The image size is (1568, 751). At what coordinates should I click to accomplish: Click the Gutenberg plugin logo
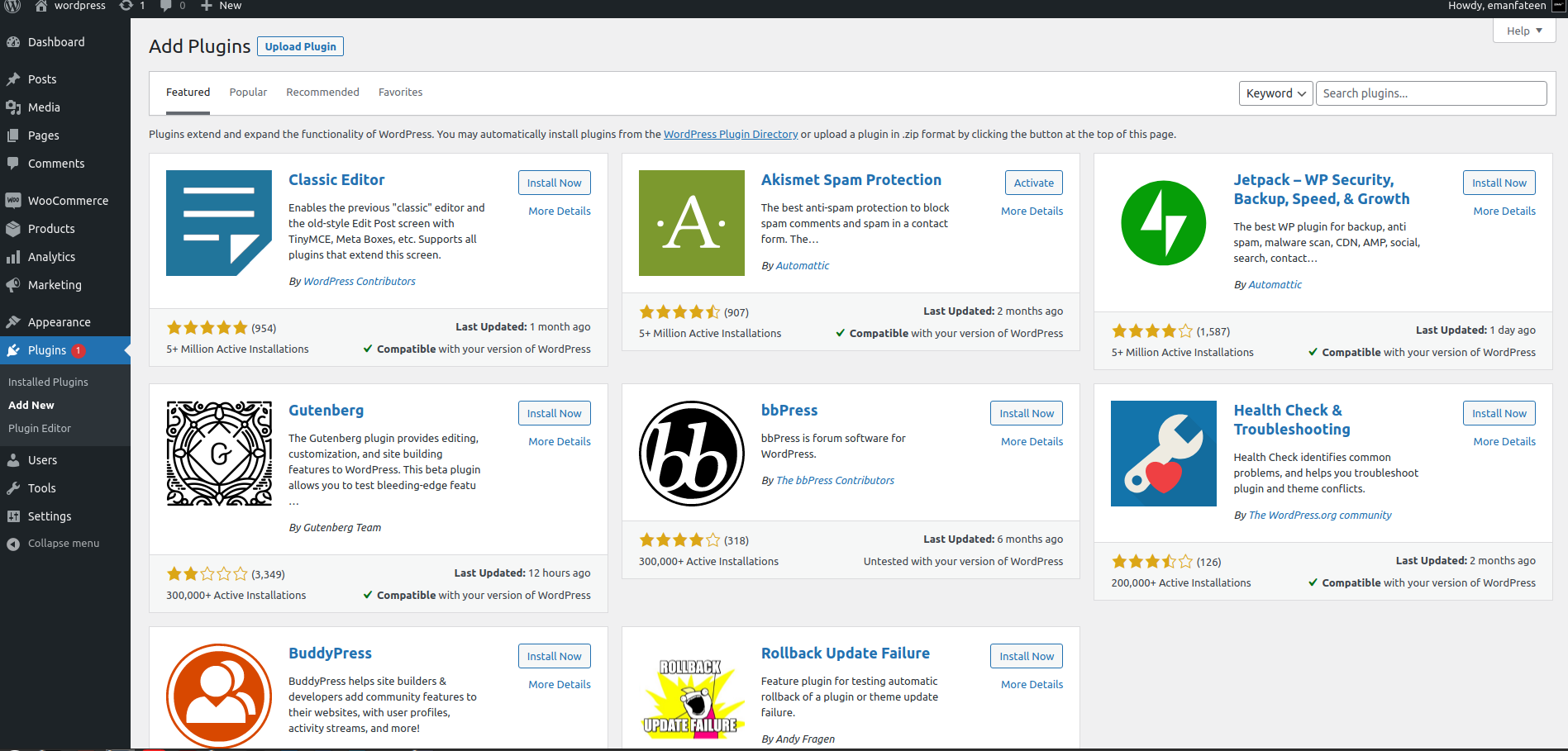[219, 454]
